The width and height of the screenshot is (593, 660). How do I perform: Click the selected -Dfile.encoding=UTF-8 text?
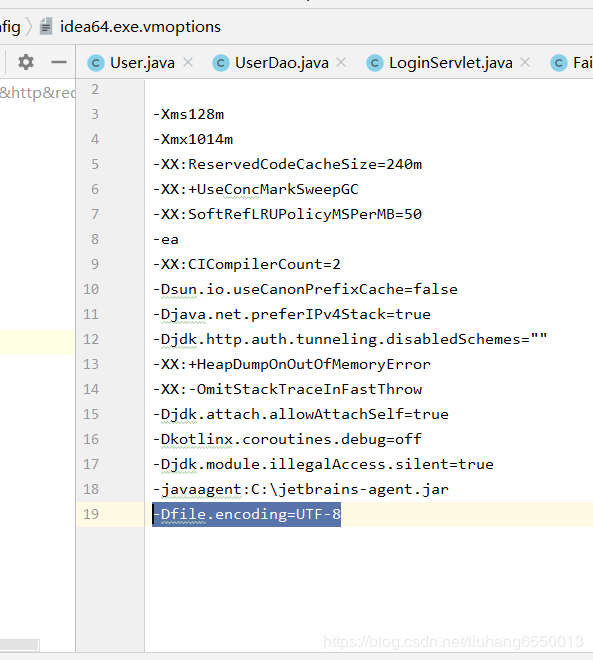(247, 514)
